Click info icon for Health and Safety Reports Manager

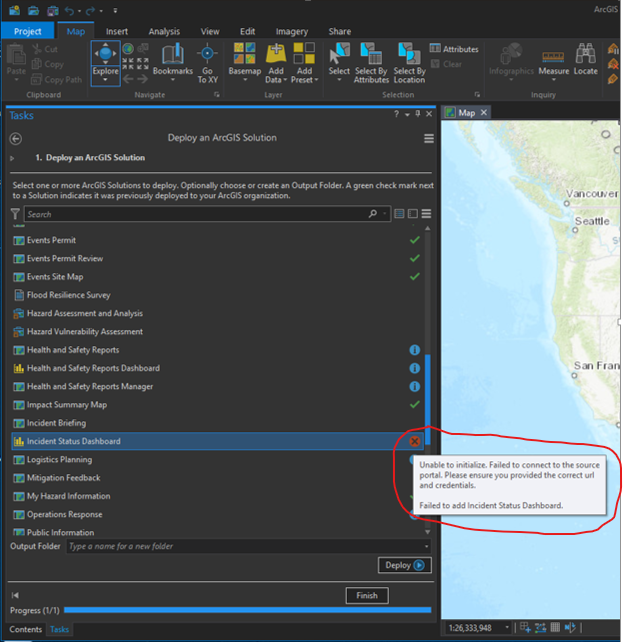coord(414,386)
